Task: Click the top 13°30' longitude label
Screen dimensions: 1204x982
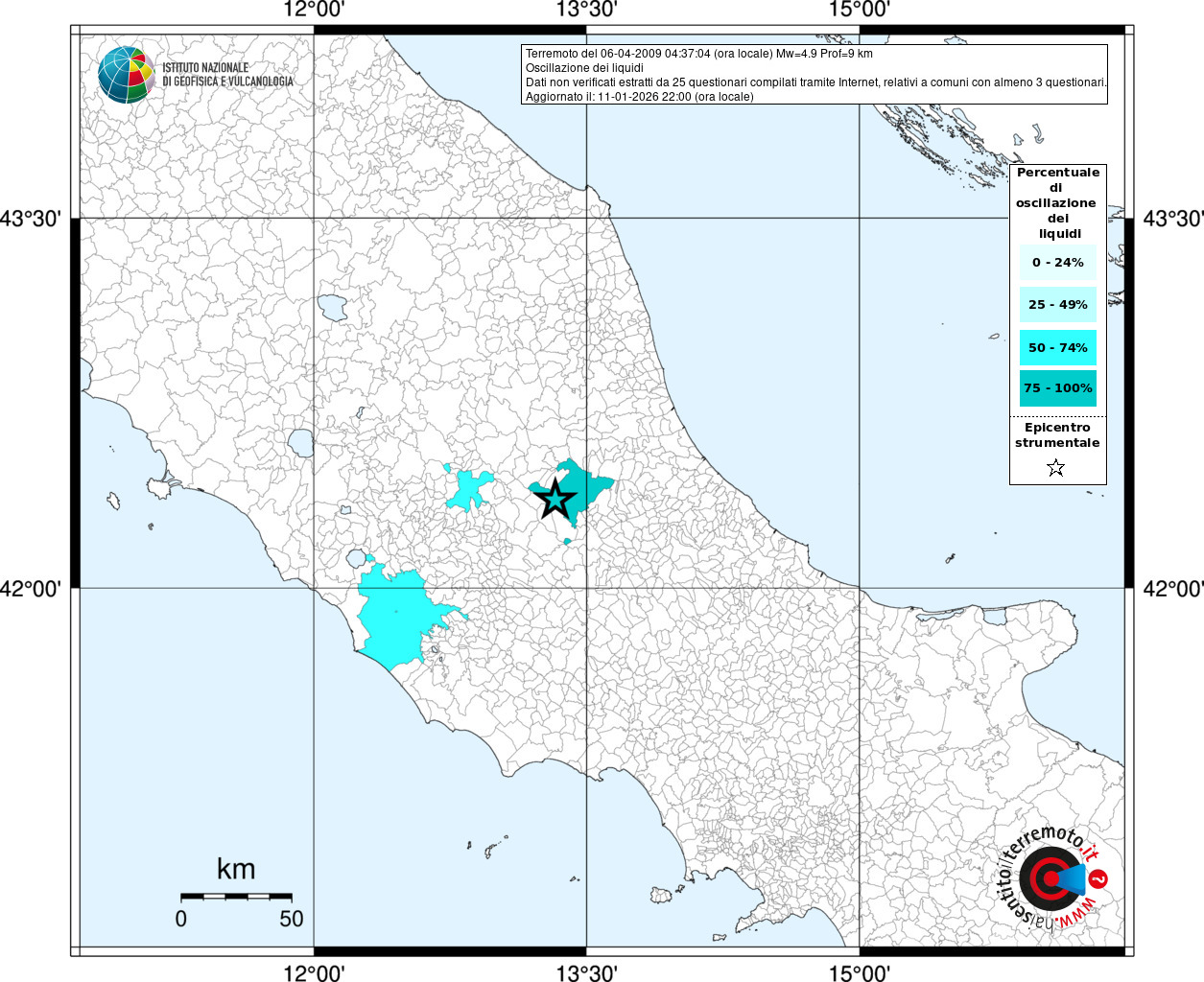Action: [x=586, y=11]
